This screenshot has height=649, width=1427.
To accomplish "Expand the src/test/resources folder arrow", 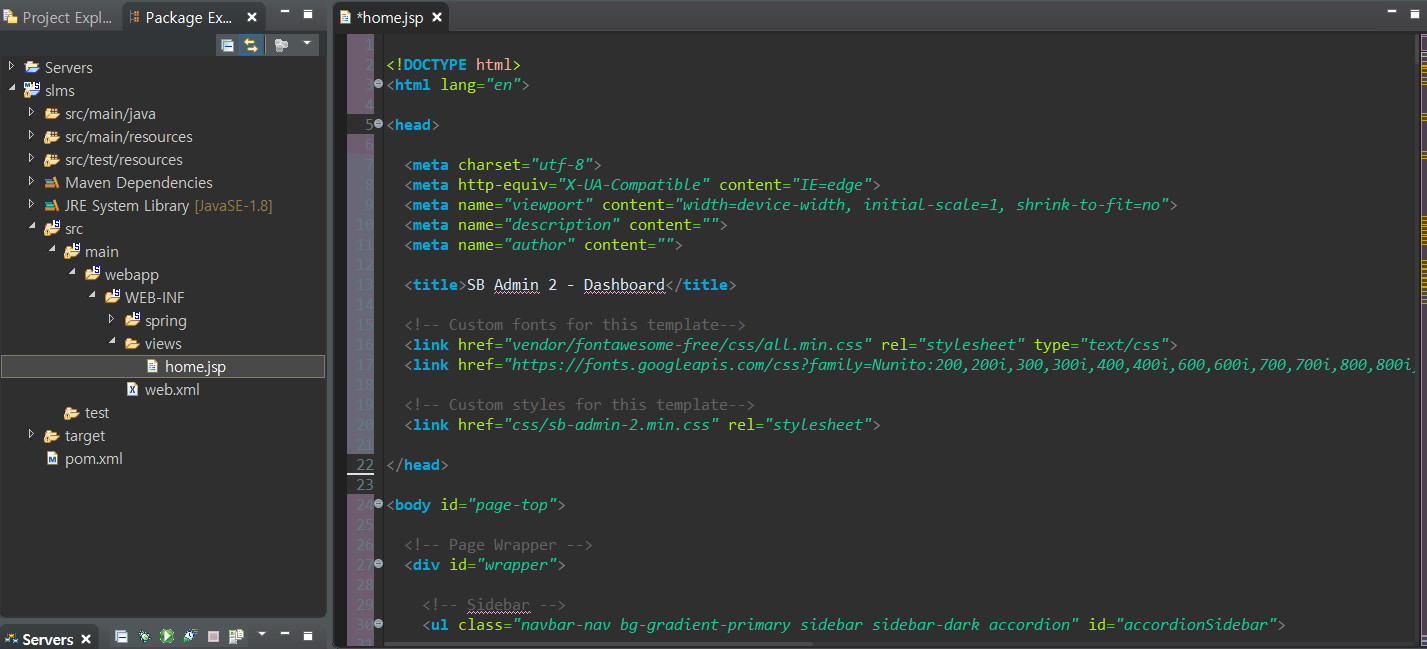I will (31, 158).
